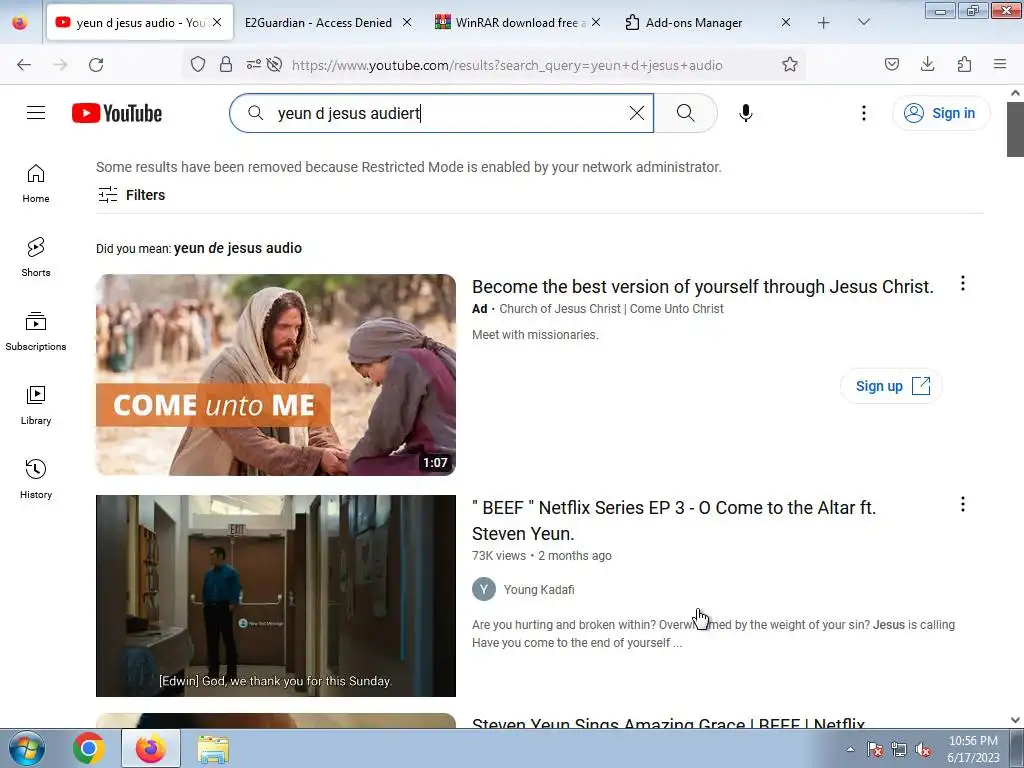Viewport: 1024px width, 768px height.
Task: Open Become the best version ad title
Action: pyautogui.click(x=703, y=287)
